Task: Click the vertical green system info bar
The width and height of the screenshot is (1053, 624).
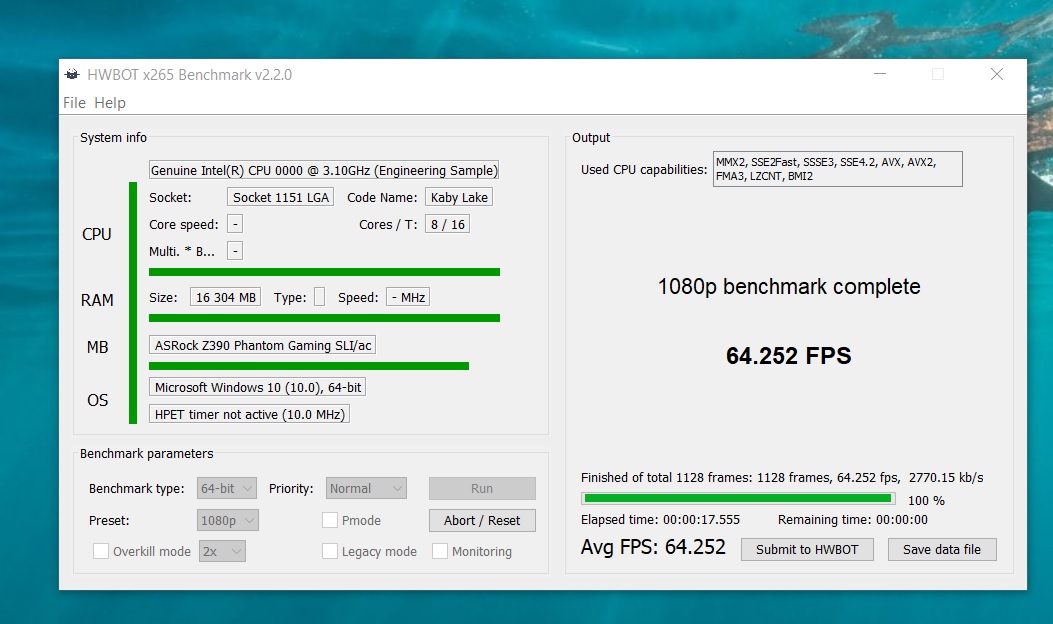Action: (x=133, y=303)
